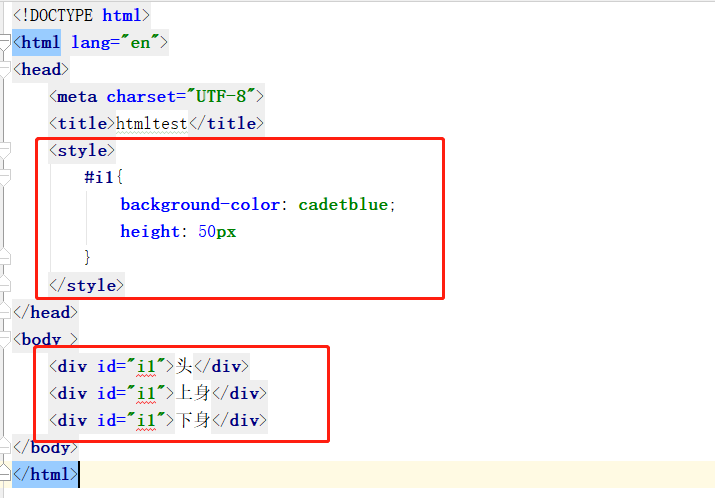Click opening div tag on the 上身 line
715x498 pixels.
click(68, 393)
